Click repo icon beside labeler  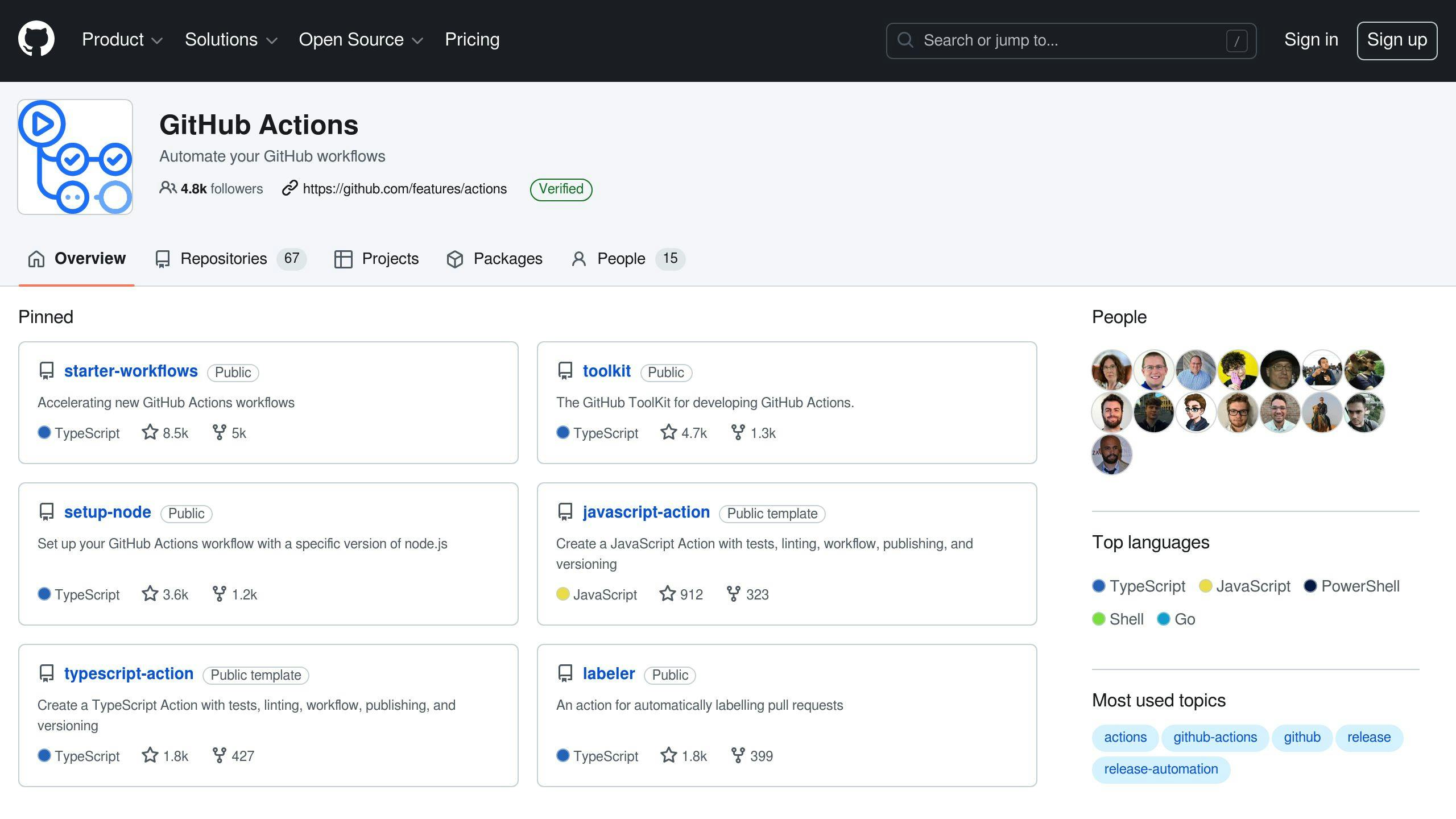pyautogui.click(x=565, y=673)
